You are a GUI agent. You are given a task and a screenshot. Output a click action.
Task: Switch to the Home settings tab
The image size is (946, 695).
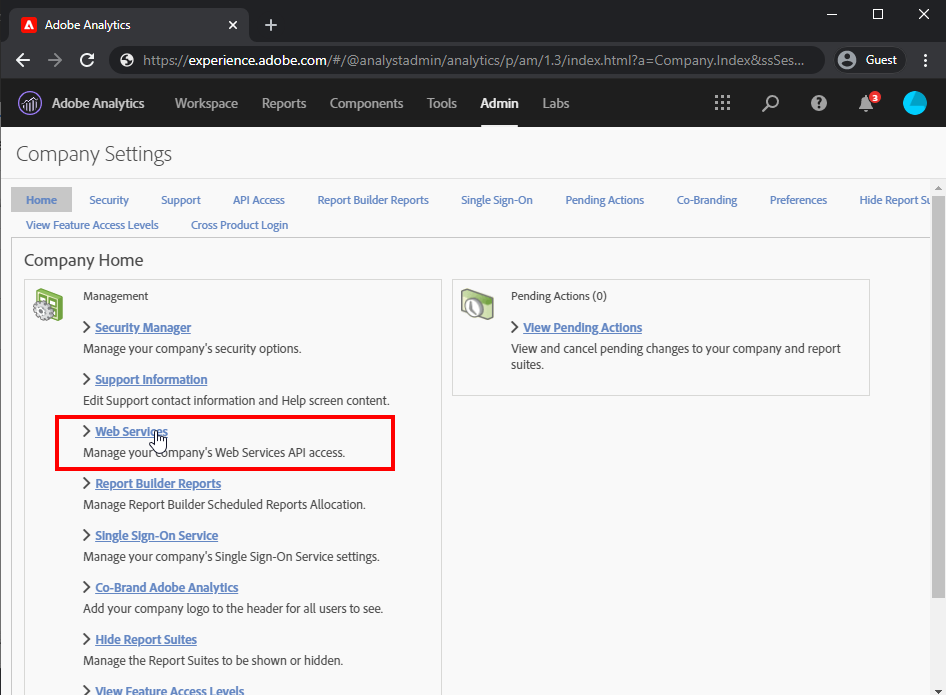point(42,200)
